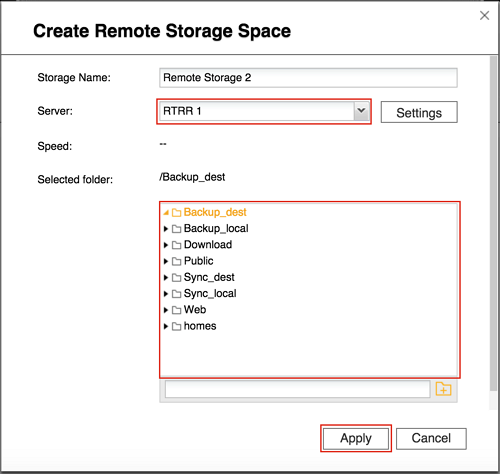Viewport: 500px width, 474px height.
Task: Open server Settings button
Action: click(x=419, y=112)
